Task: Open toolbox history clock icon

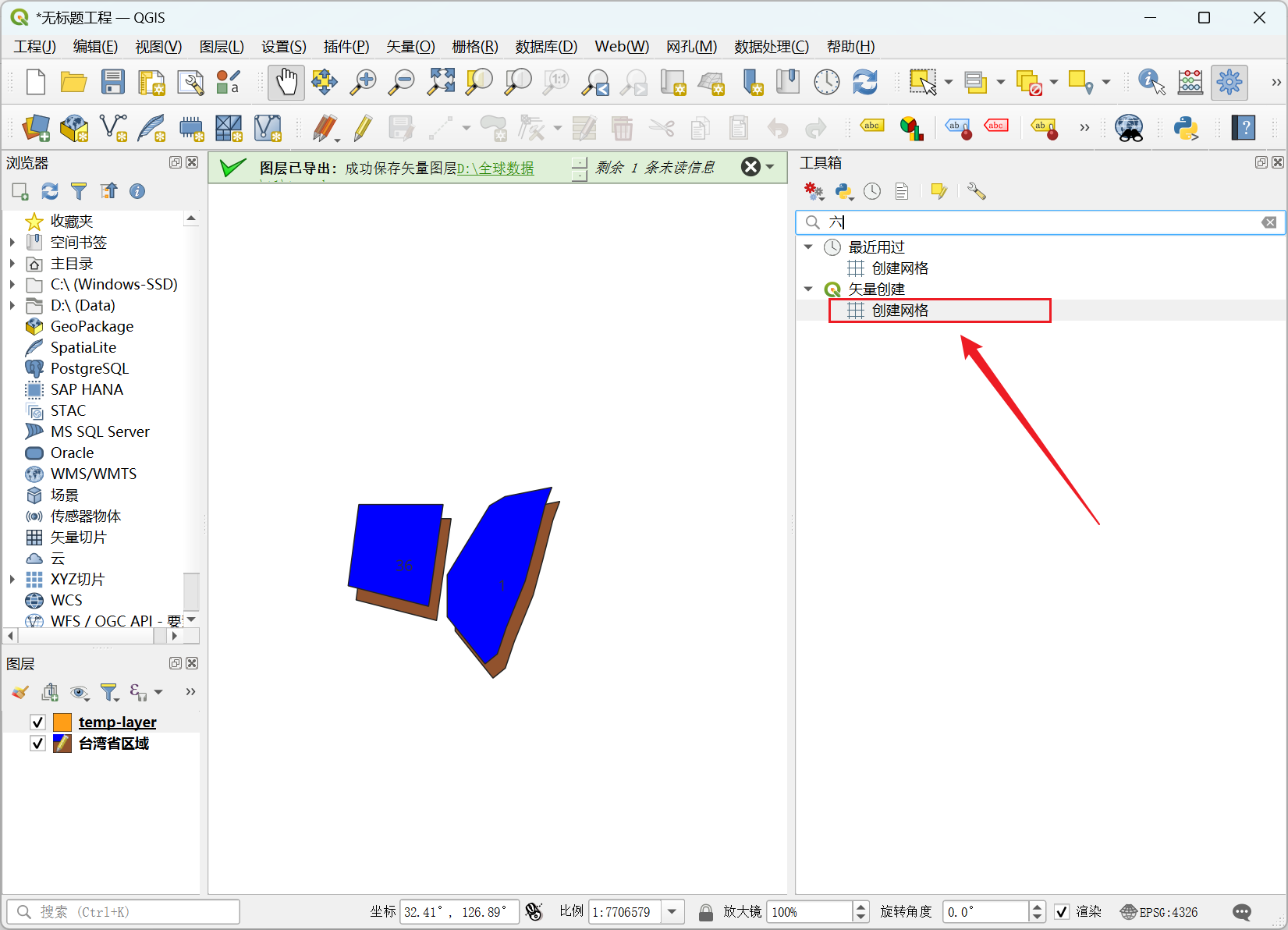Action: tap(872, 191)
